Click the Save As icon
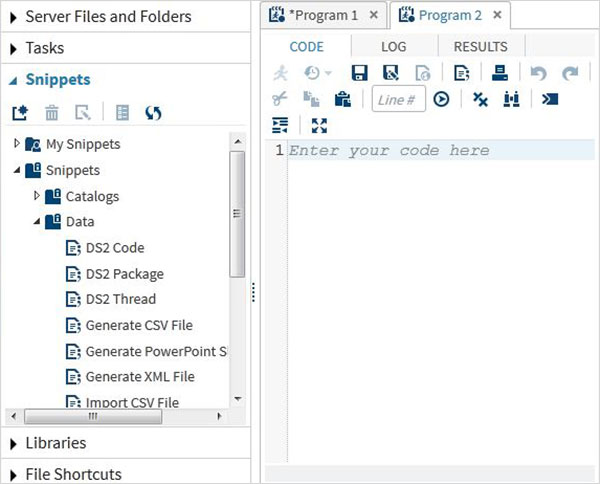Image resolution: width=600 pixels, height=484 pixels. pos(391,73)
